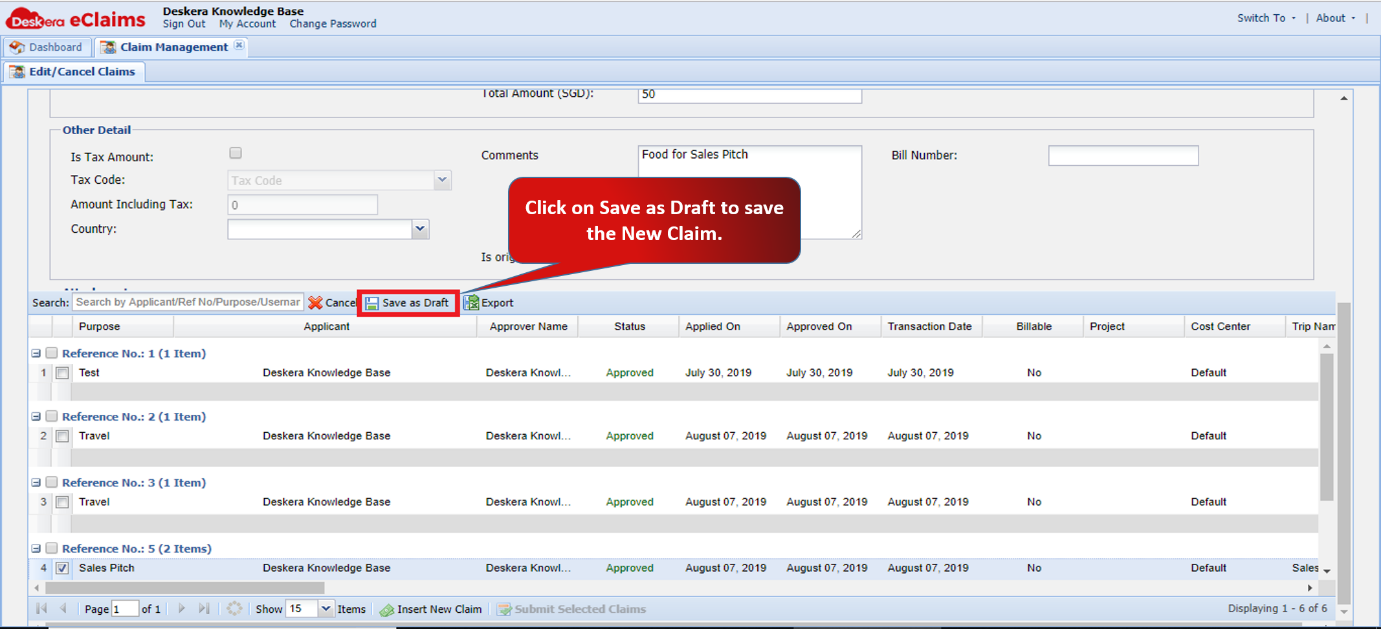Open the Change Password link
The image size is (1381, 629).
[x=333, y=24]
